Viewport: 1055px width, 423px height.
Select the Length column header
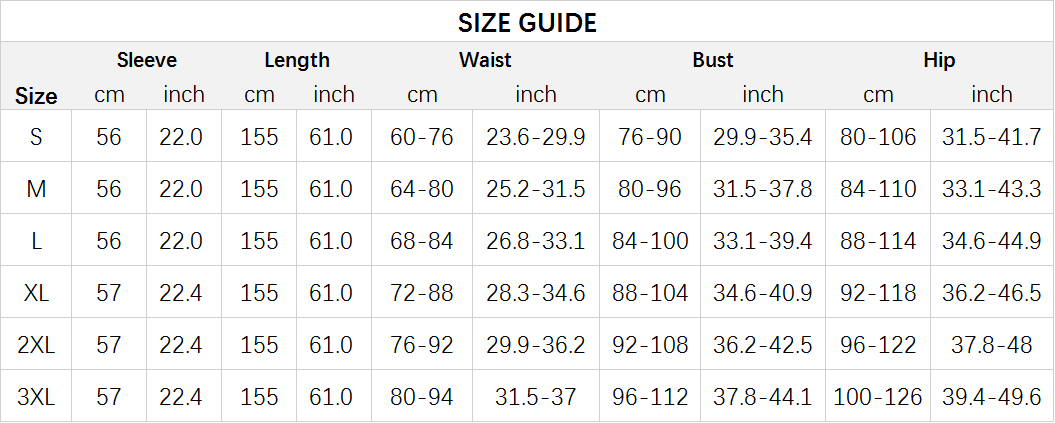pos(296,60)
